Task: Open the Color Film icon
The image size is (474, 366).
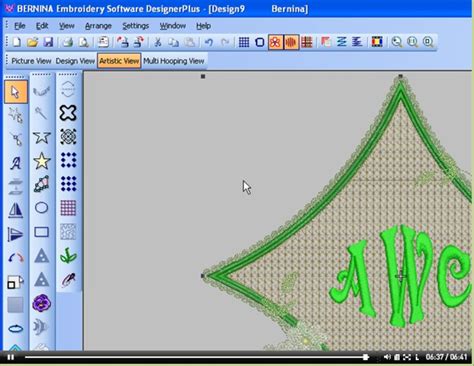Action: pos(377,42)
